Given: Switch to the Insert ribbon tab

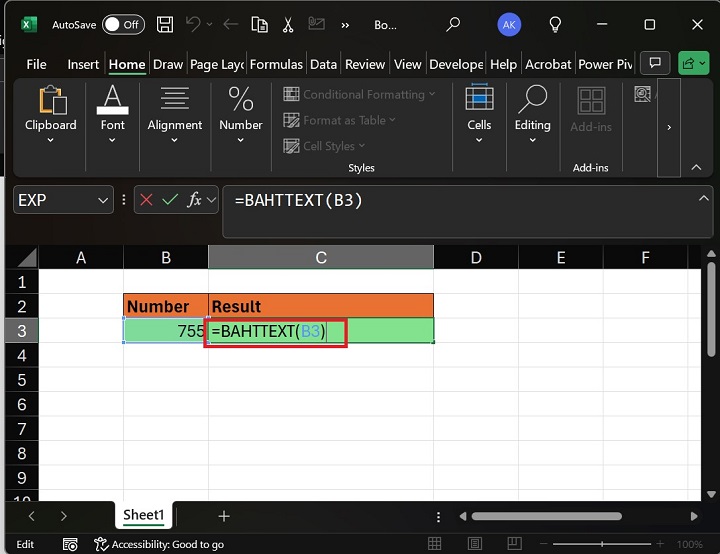Looking at the screenshot, I should (x=83, y=64).
